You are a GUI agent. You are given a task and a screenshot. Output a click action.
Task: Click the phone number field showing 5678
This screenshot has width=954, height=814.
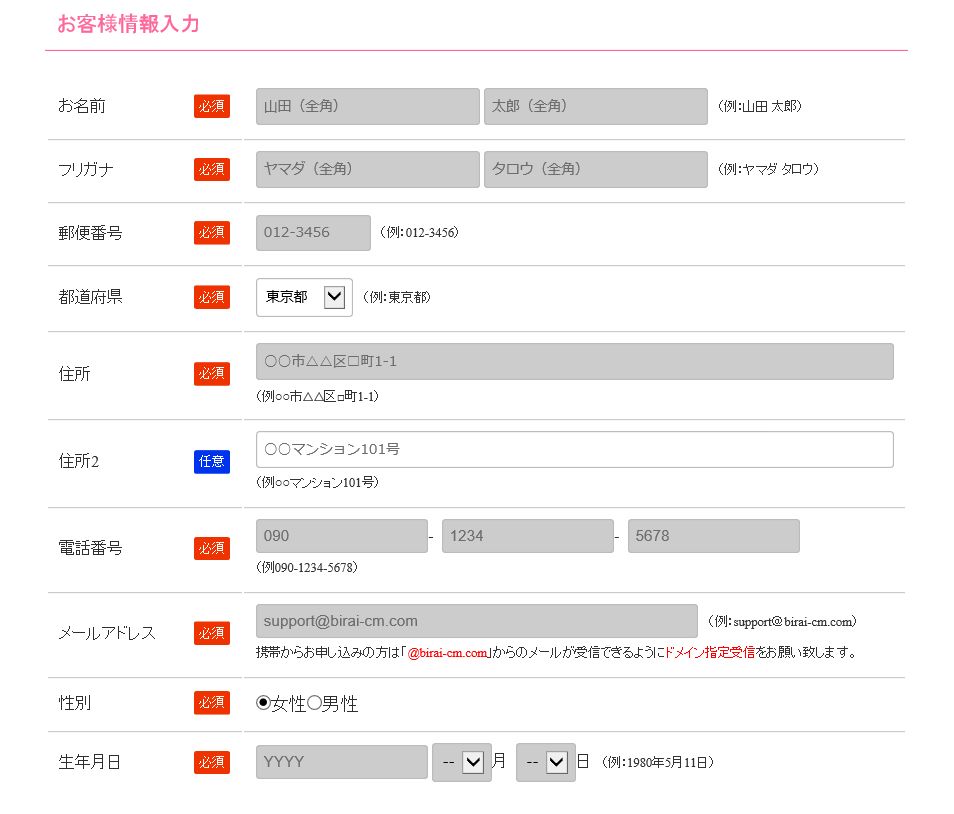714,536
